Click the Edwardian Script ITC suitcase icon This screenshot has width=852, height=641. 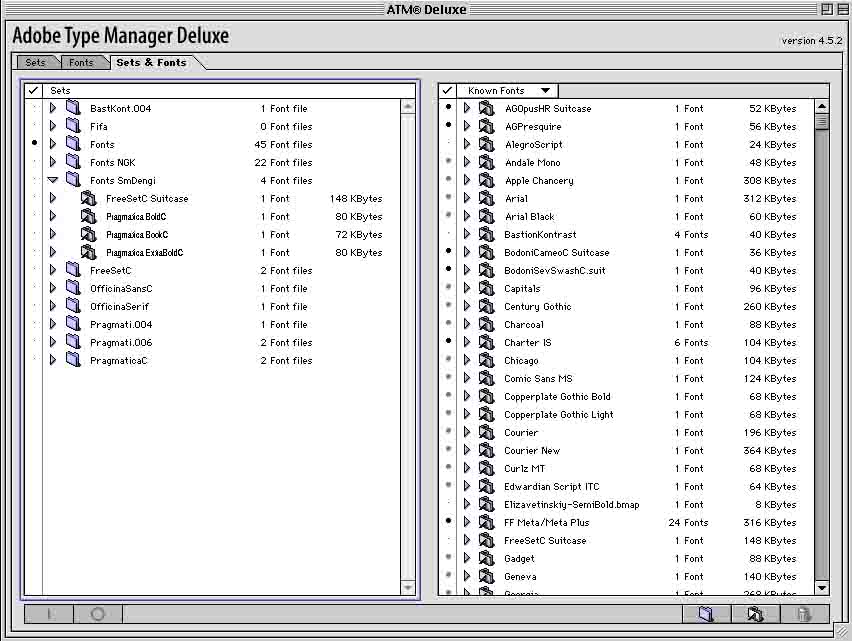(486, 486)
